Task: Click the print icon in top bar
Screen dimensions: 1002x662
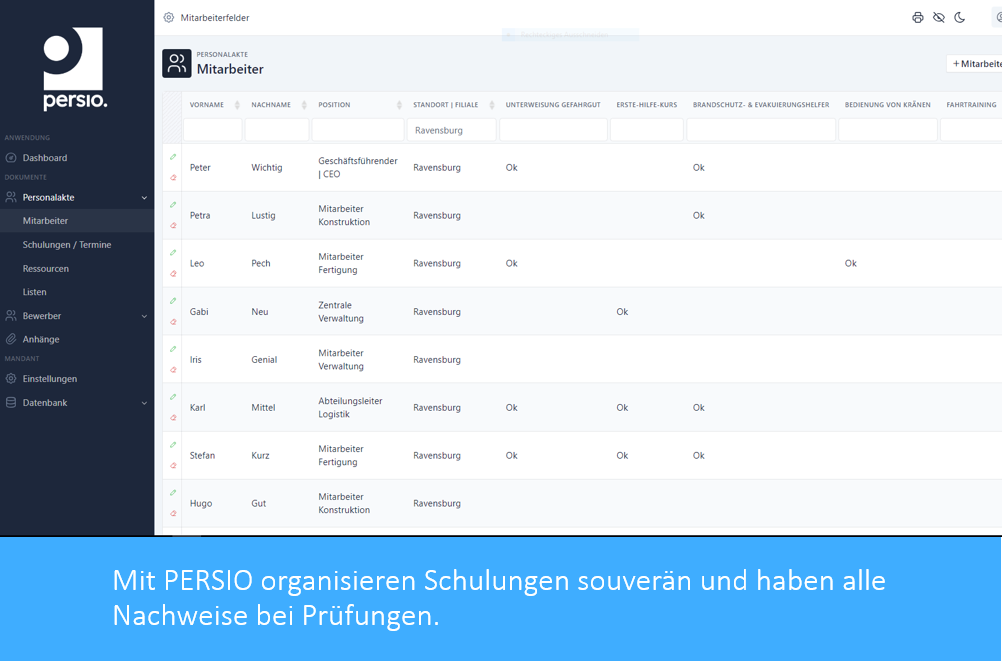Action: tap(918, 18)
